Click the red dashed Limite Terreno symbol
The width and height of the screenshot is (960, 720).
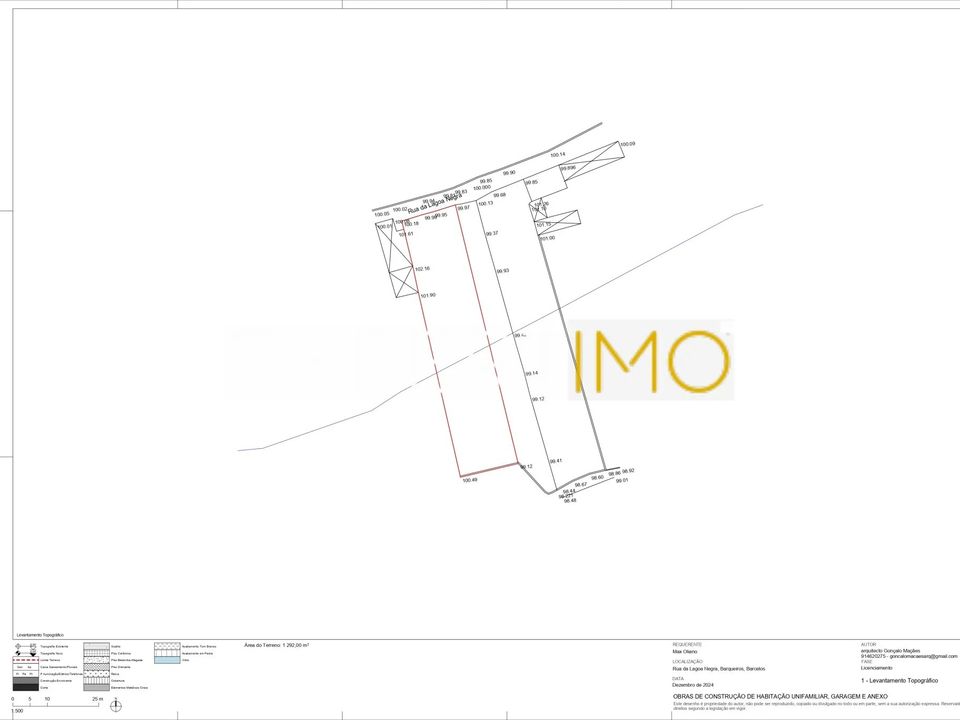coord(26,660)
